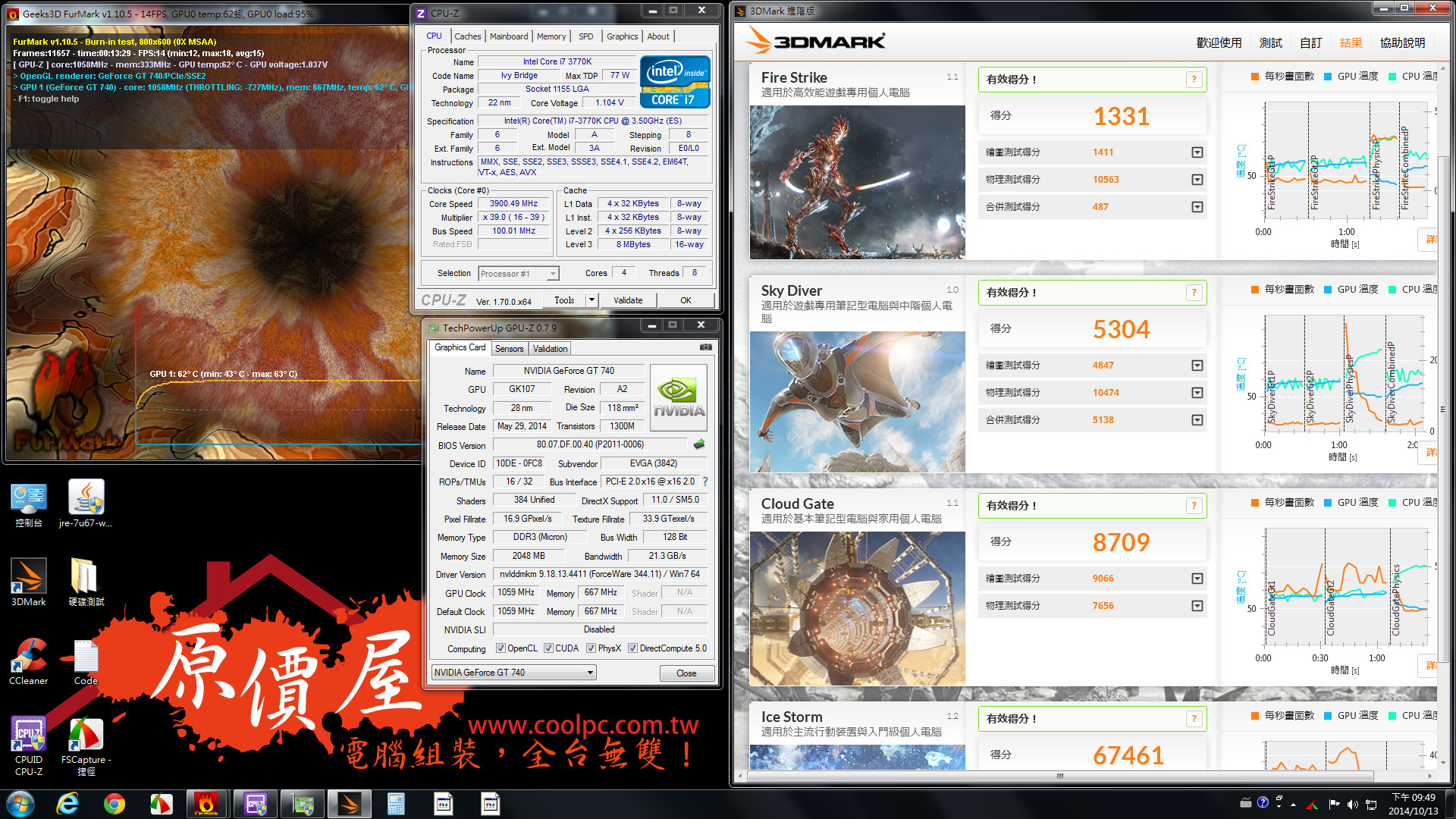Switch to CPU-Z Memory tab

pyautogui.click(x=551, y=36)
